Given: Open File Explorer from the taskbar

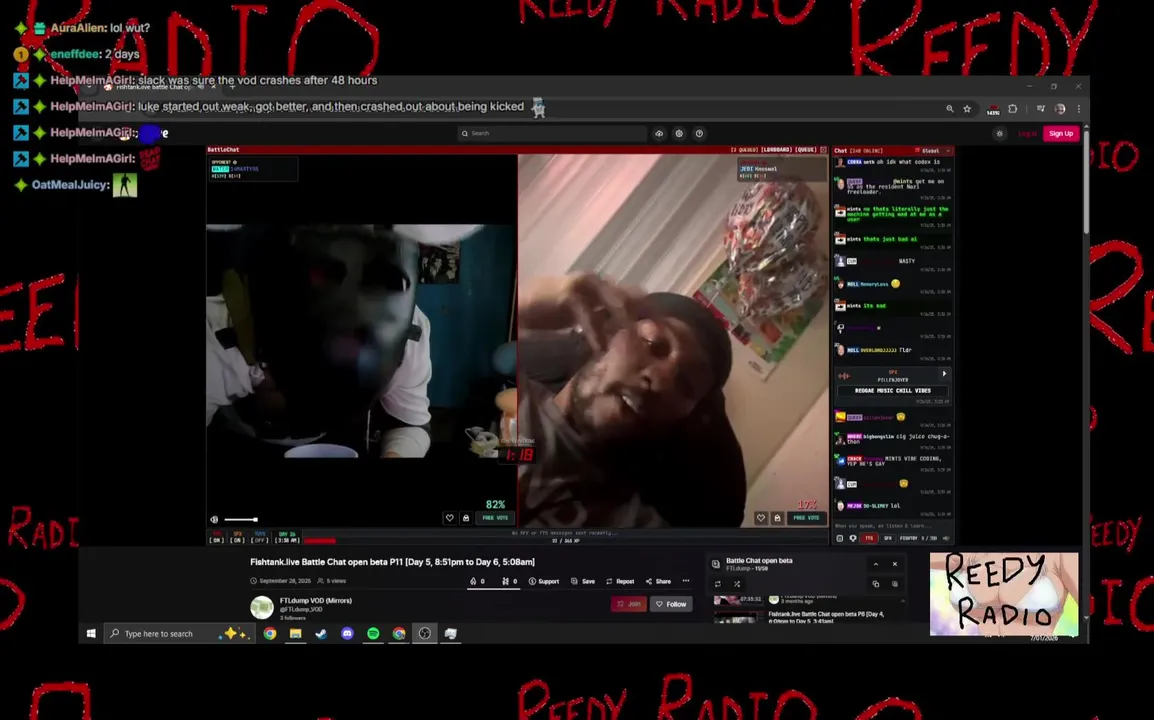Looking at the screenshot, I should 295,633.
